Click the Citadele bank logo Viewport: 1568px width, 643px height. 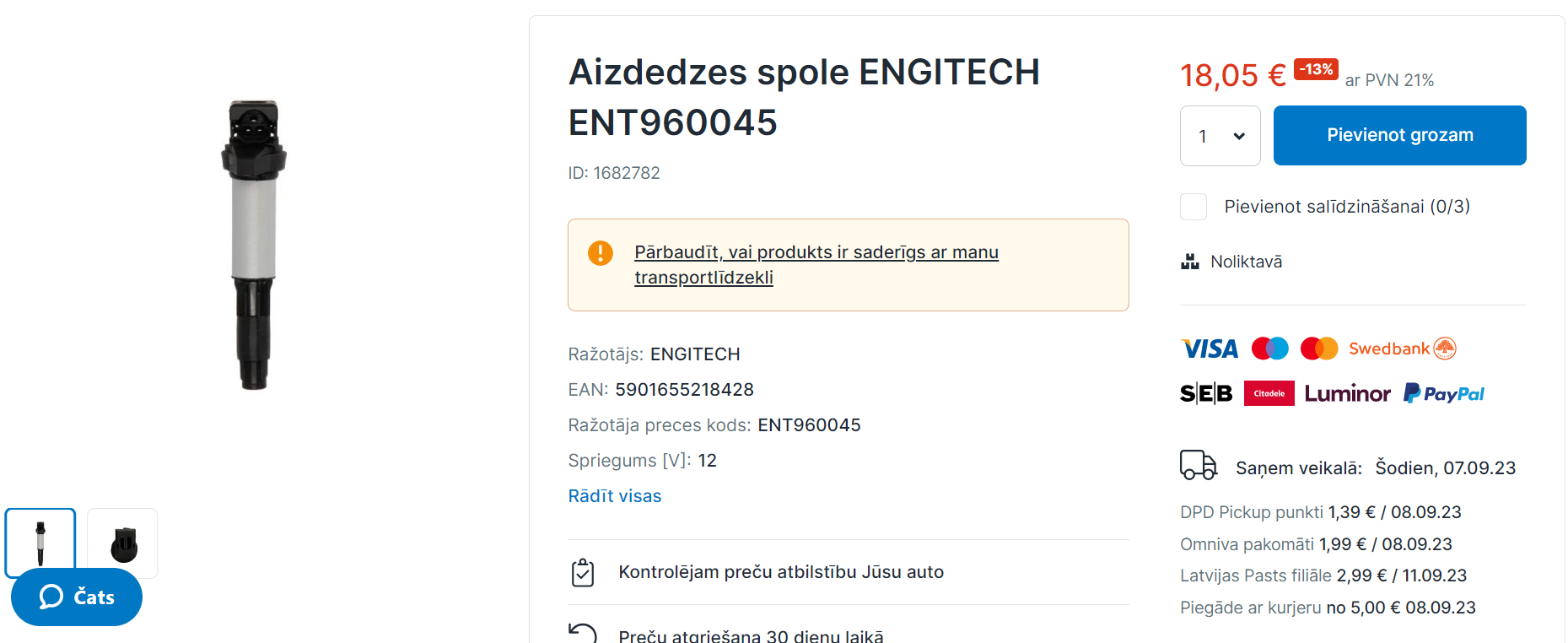(1269, 394)
